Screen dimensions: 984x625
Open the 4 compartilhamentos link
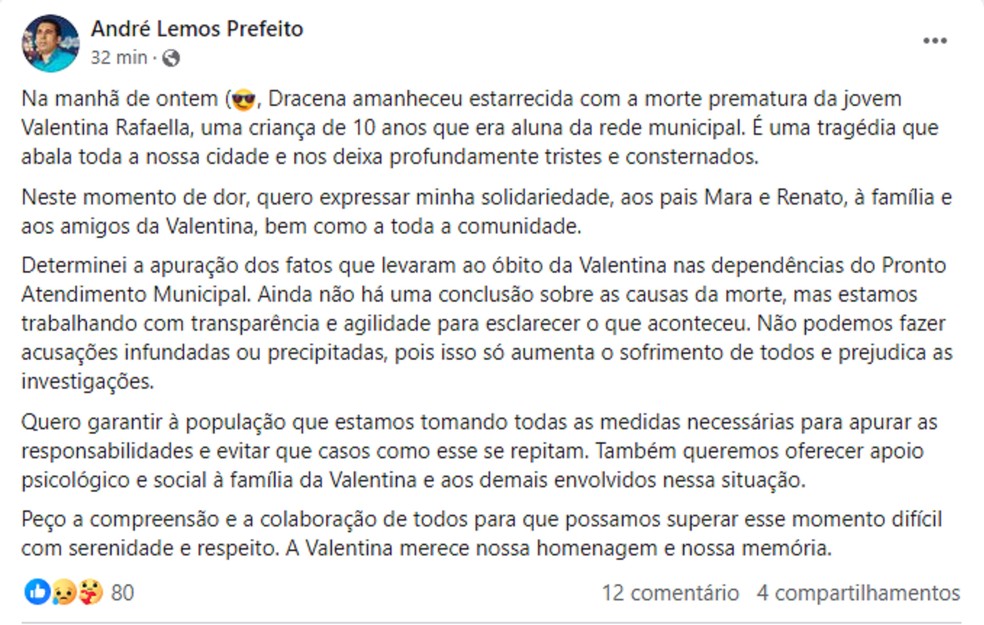(858, 592)
